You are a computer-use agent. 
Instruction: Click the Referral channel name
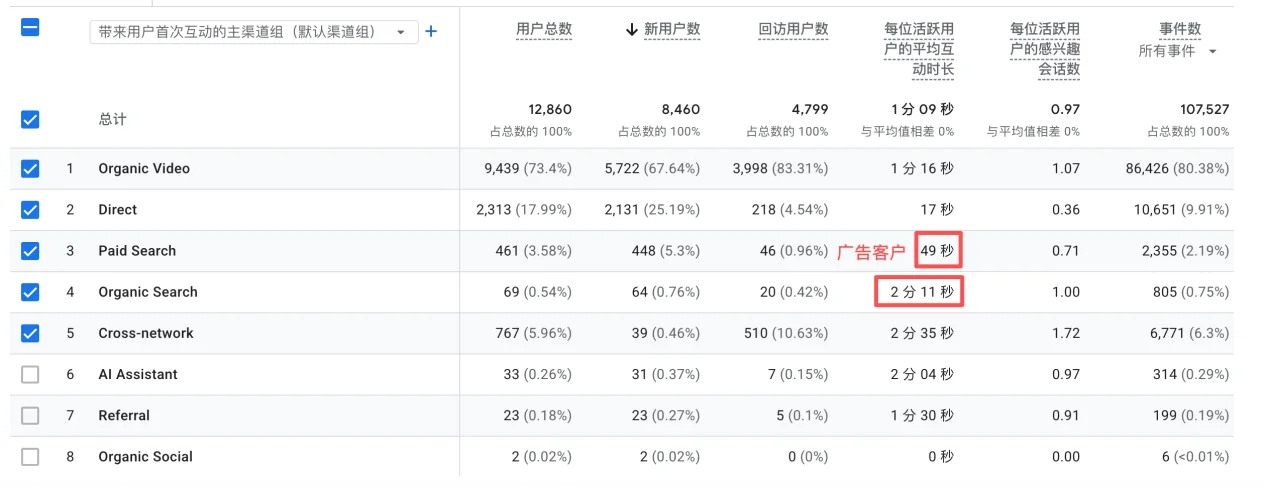(x=124, y=415)
